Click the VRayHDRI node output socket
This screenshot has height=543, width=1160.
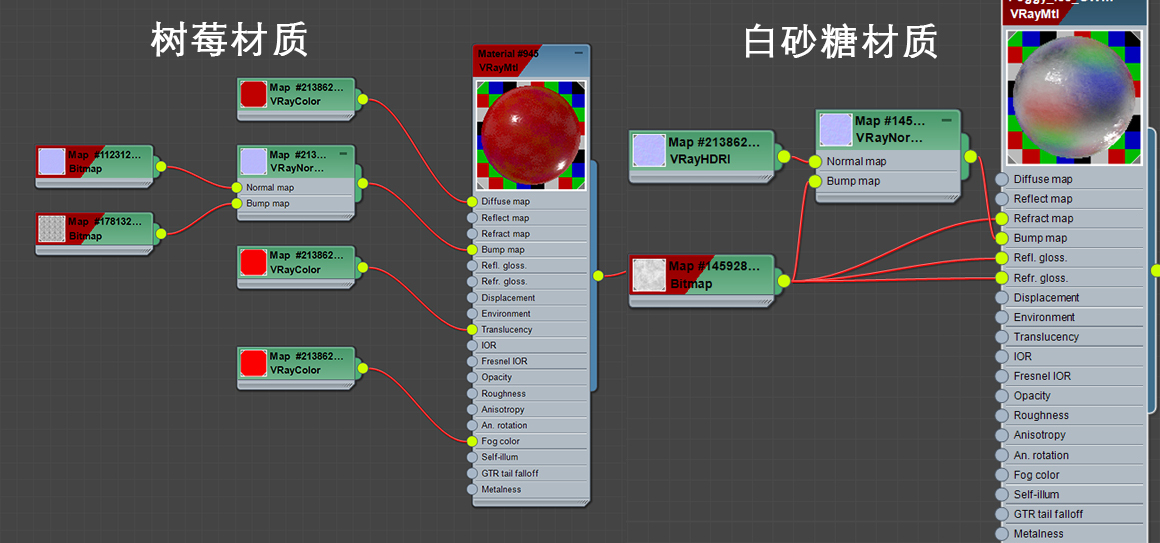(x=783, y=156)
